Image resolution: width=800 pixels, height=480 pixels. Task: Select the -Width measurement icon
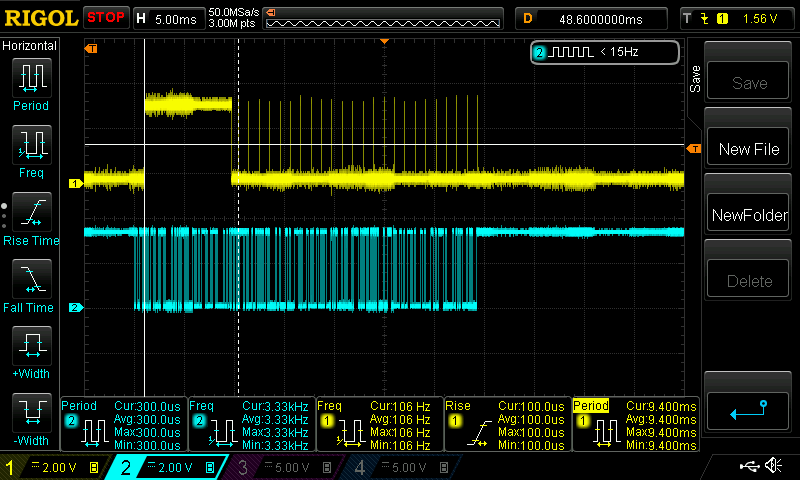point(32,413)
